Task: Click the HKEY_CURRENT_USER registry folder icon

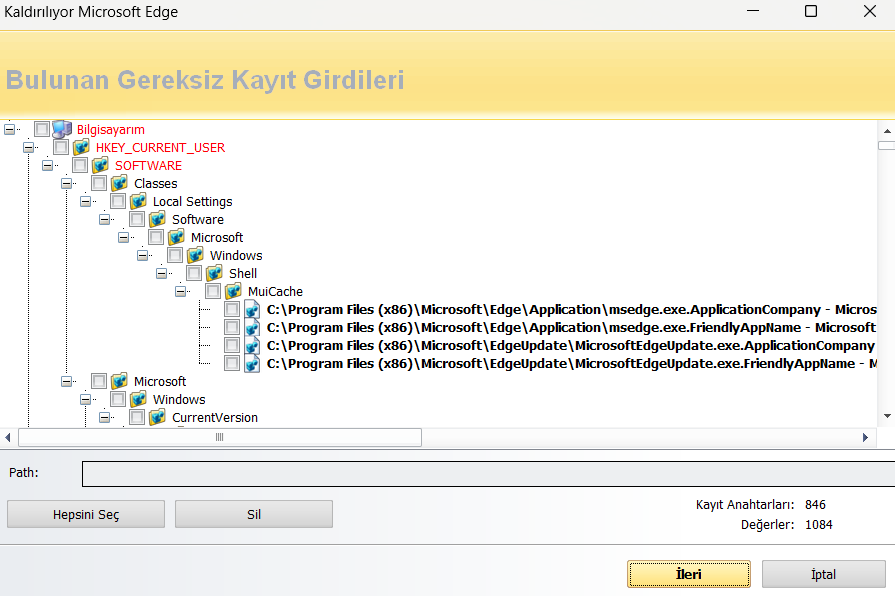Action: [81, 147]
